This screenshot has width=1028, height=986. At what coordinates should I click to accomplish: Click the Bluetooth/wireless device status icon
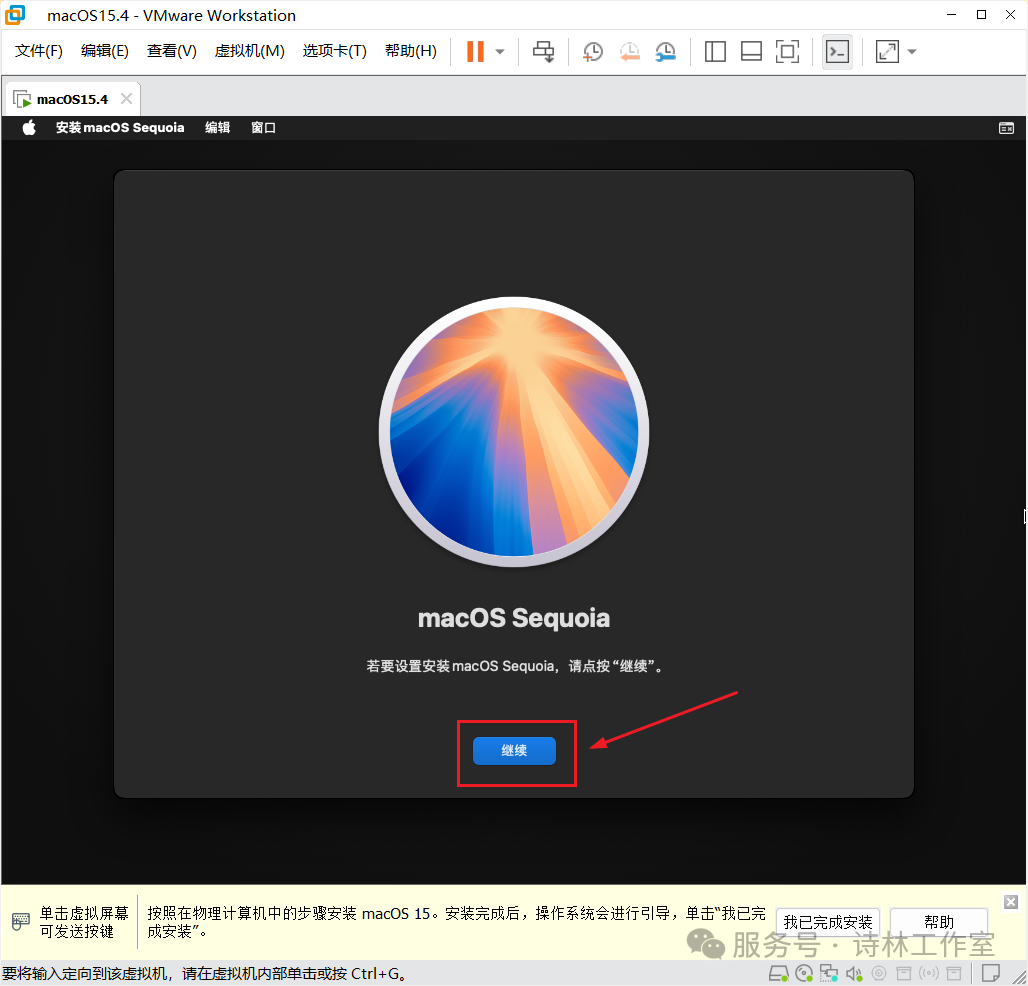coord(929,974)
